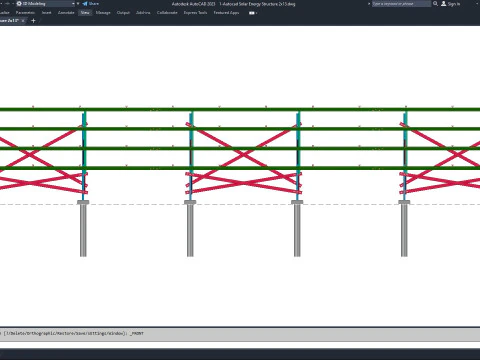
Task: Close the open drawing file tab
Action: point(23,21)
